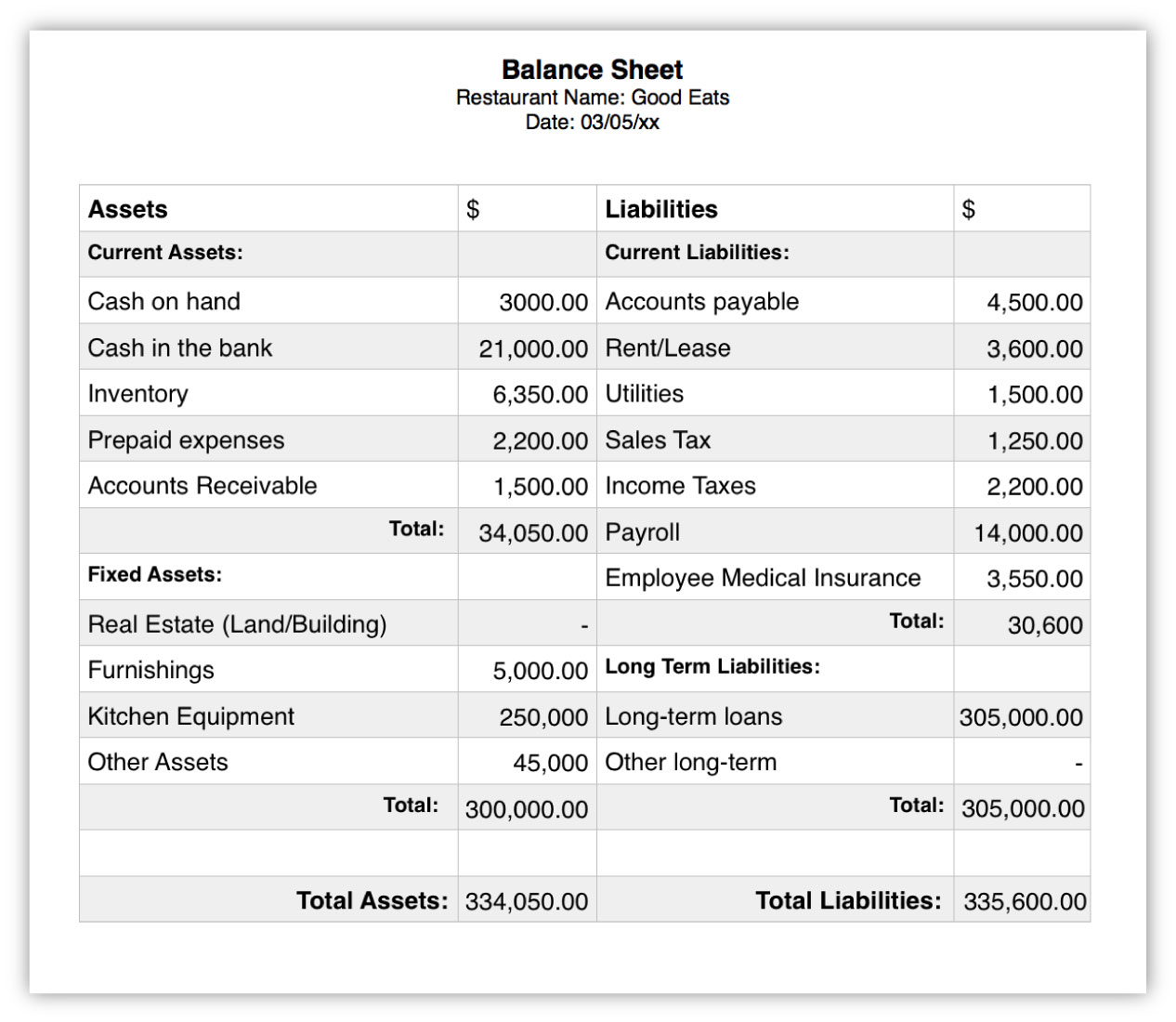
Task: Click the Balance Sheet title
Action: coord(592,69)
